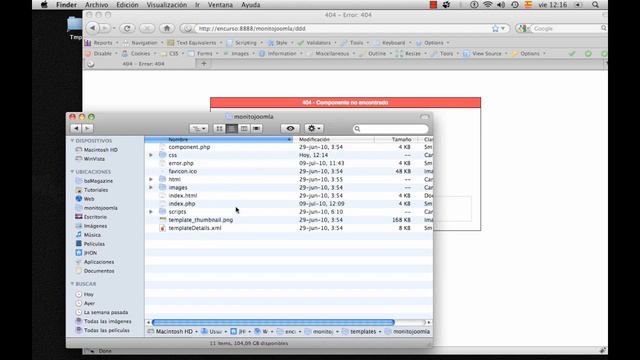Switch Finder to icon view

click(219, 129)
